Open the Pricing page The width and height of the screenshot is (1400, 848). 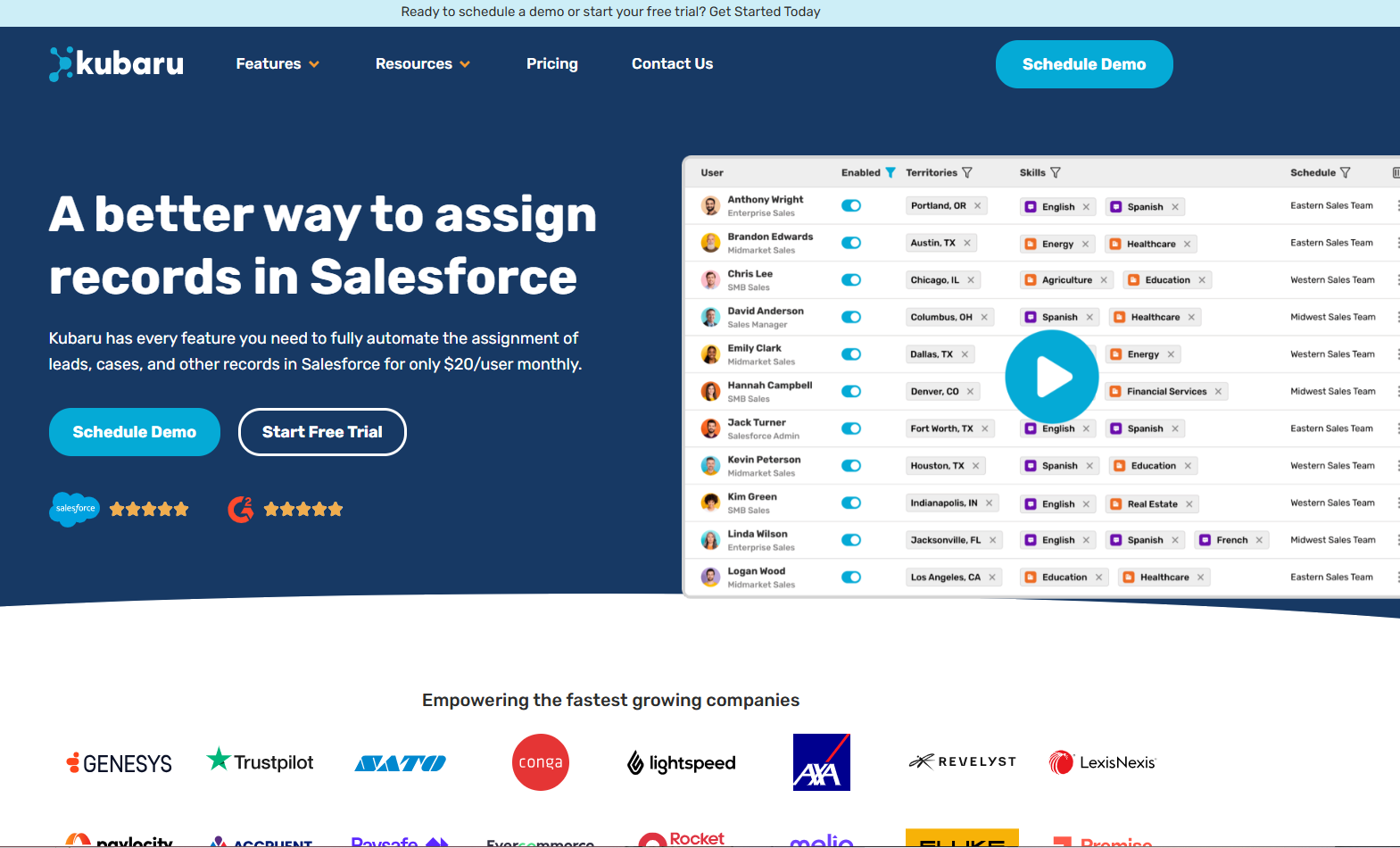tap(552, 63)
